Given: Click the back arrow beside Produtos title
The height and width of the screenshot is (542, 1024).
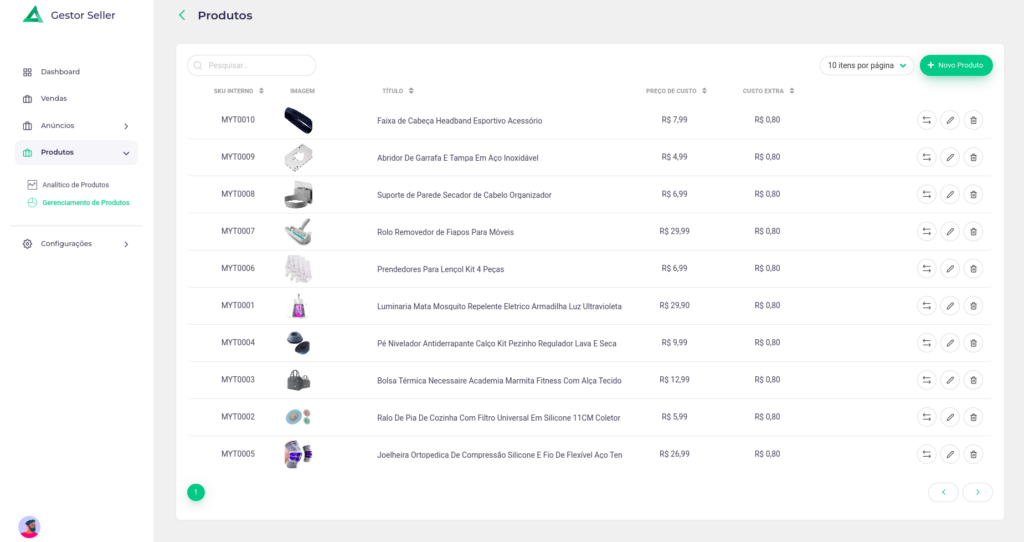Looking at the screenshot, I should [181, 15].
